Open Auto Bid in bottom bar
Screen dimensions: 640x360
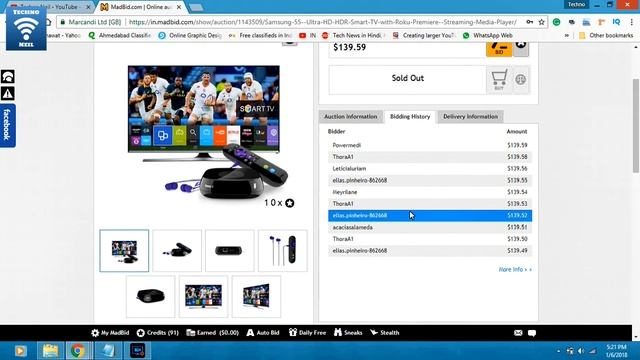coord(263,333)
